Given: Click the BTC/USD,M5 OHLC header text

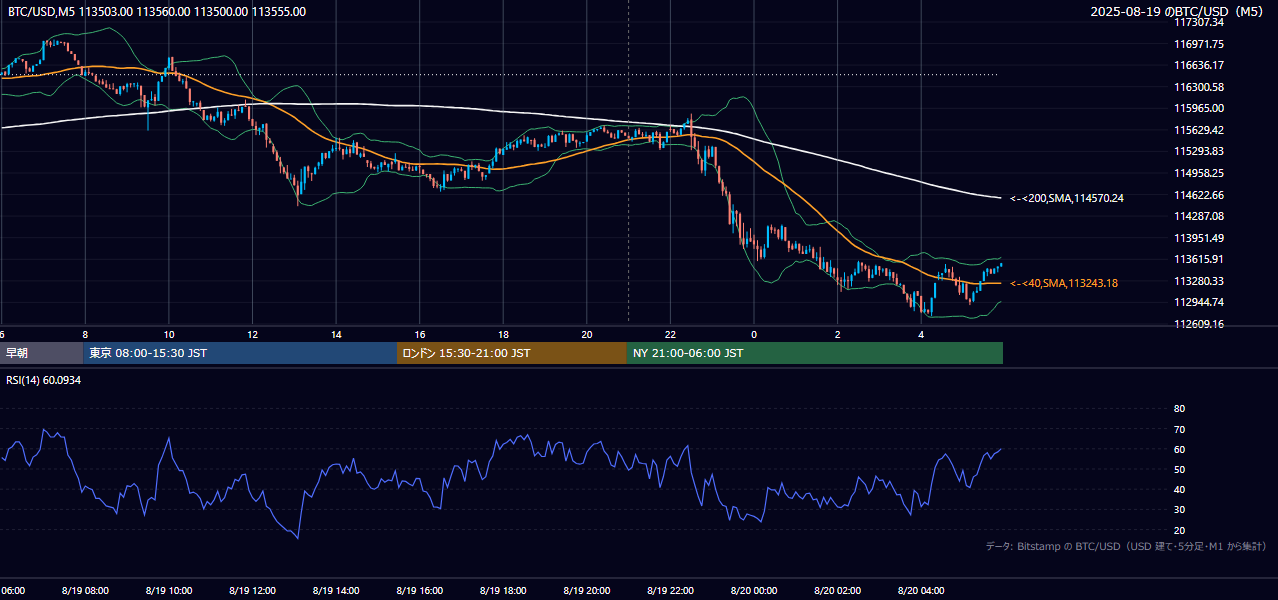Looking at the screenshot, I should point(157,12).
